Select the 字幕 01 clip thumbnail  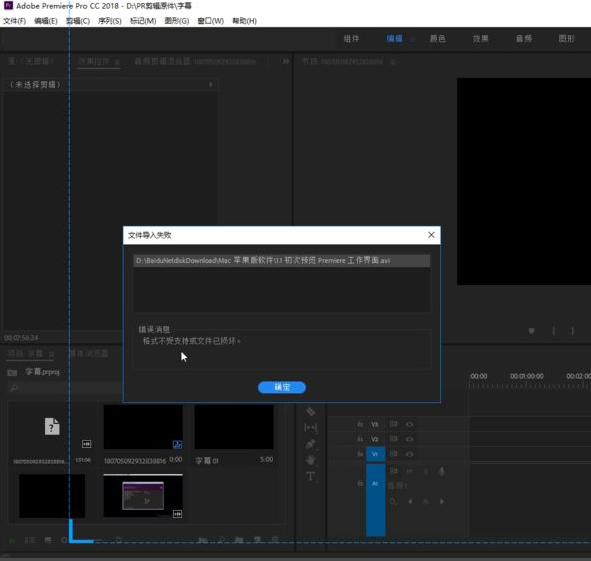click(234, 427)
